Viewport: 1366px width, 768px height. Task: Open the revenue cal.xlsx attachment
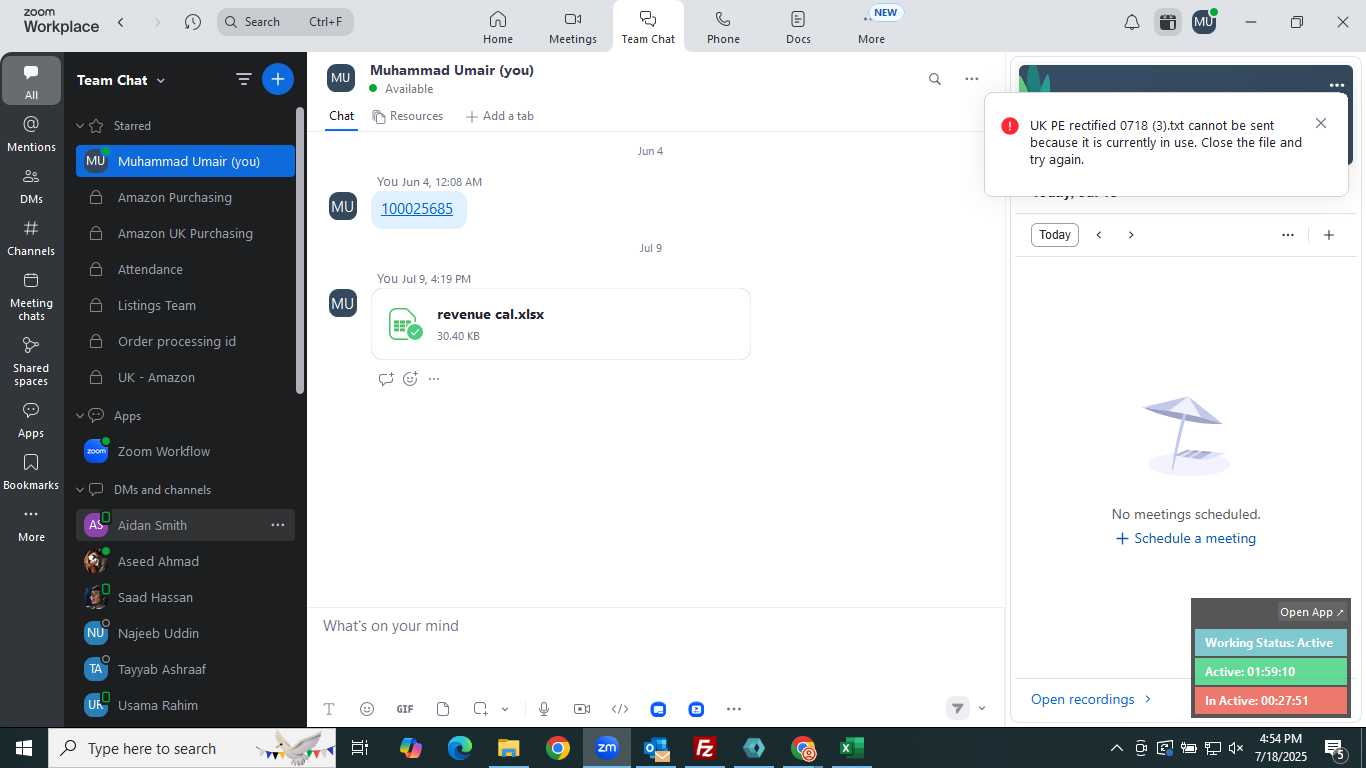click(x=561, y=324)
